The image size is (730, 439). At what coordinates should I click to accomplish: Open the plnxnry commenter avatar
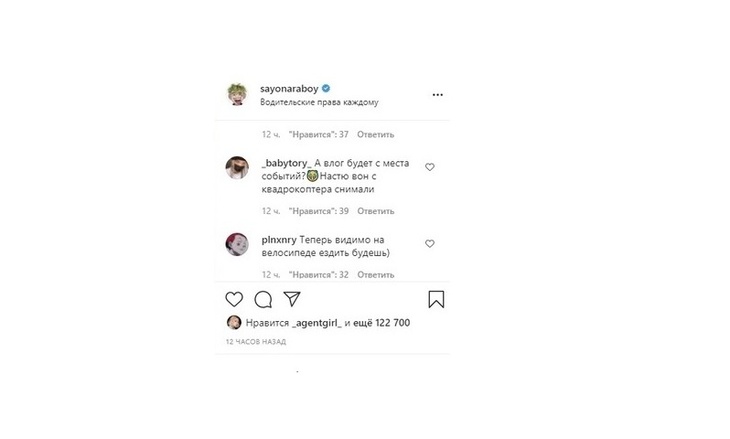pos(236,243)
